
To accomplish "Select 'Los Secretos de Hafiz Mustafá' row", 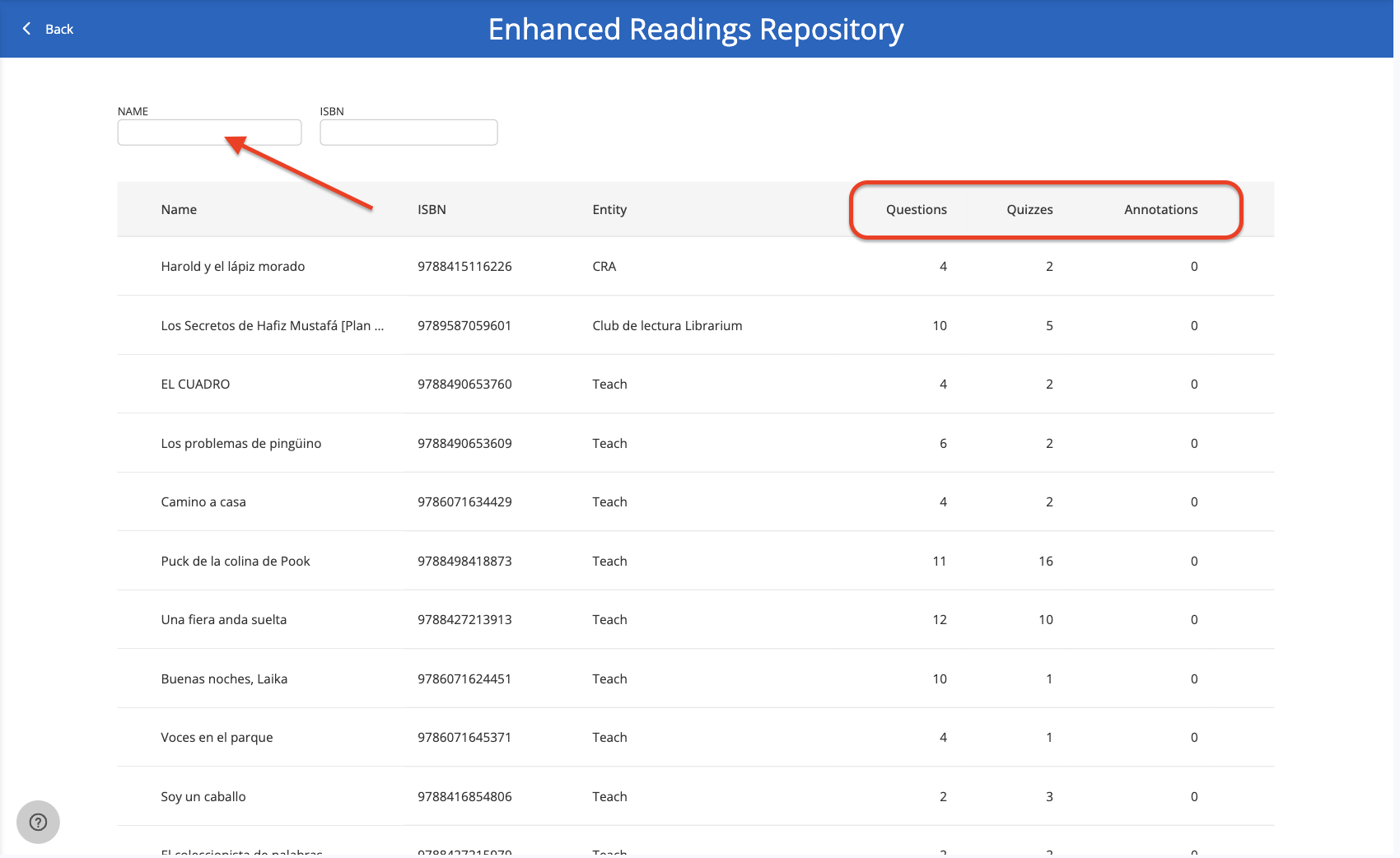I will [696, 325].
